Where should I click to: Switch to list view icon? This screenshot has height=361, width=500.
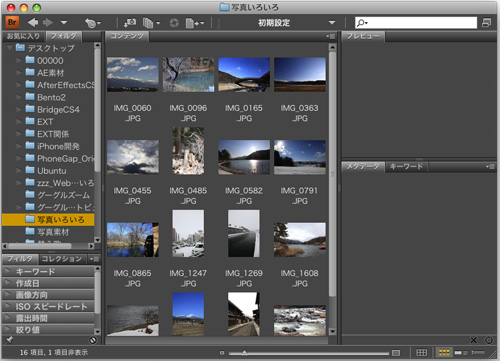[478, 352]
